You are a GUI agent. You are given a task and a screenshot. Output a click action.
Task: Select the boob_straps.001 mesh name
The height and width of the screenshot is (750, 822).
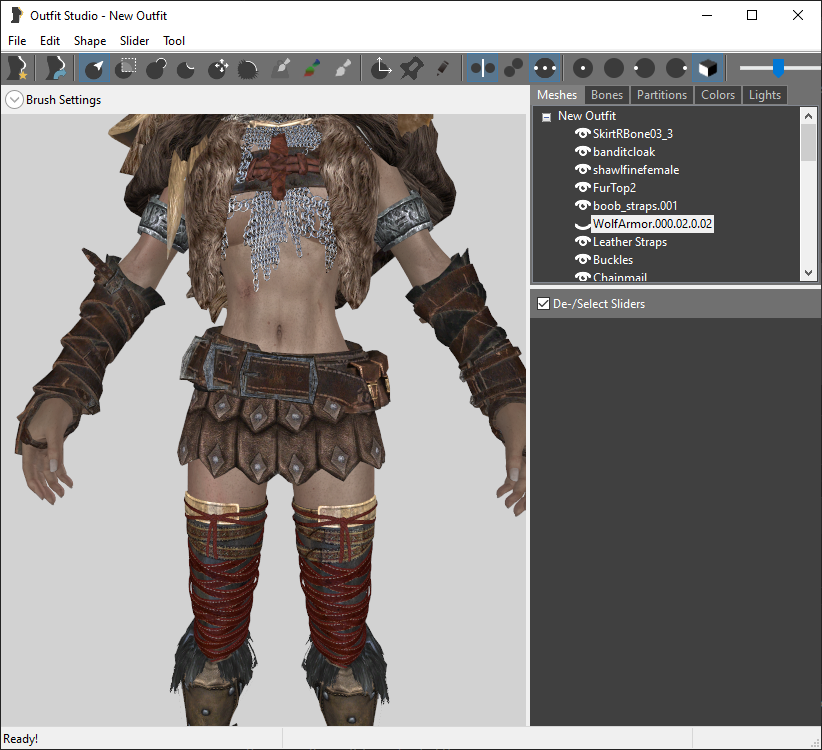[635, 205]
